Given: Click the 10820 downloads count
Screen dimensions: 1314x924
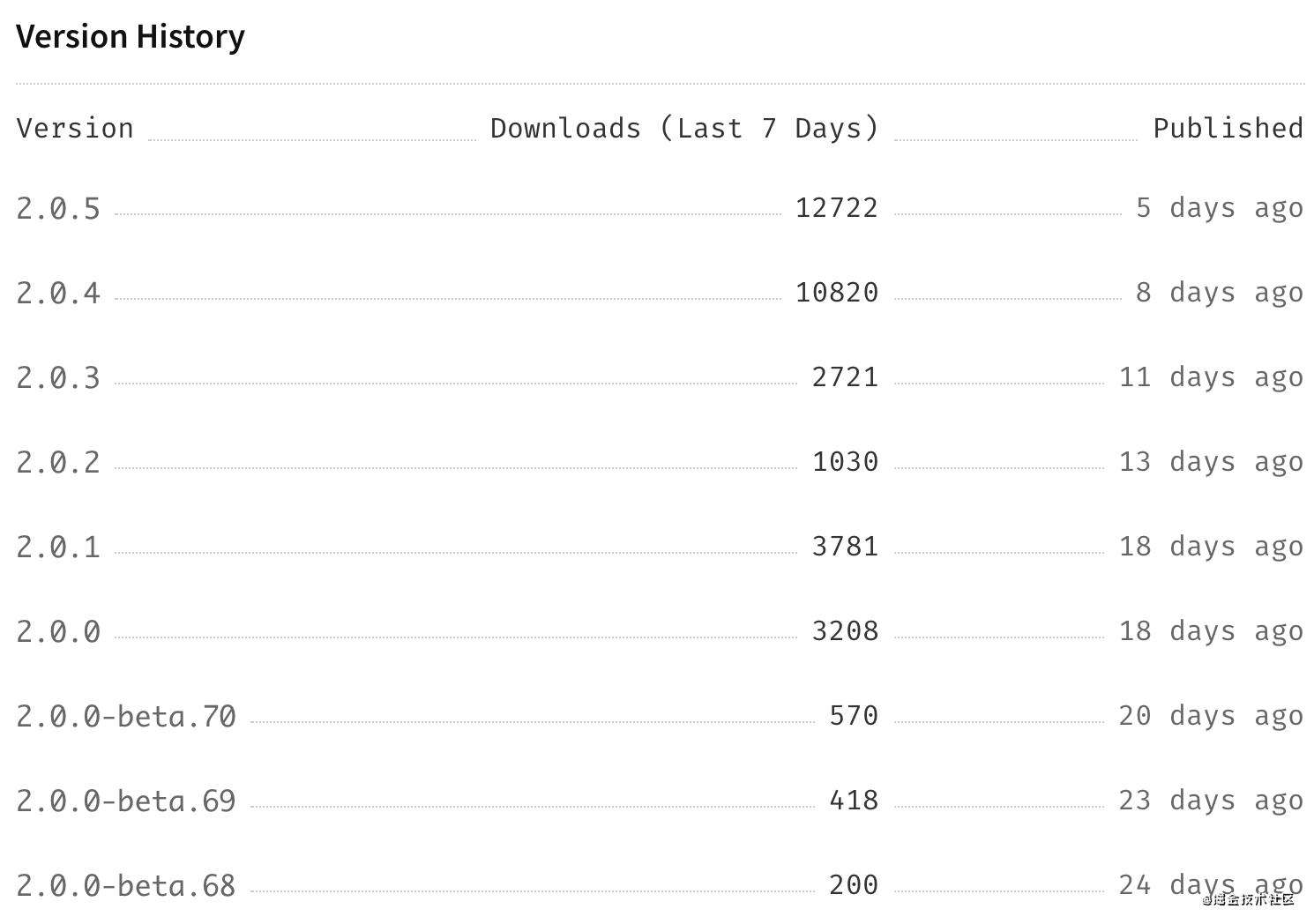Looking at the screenshot, I should point(837,294).
